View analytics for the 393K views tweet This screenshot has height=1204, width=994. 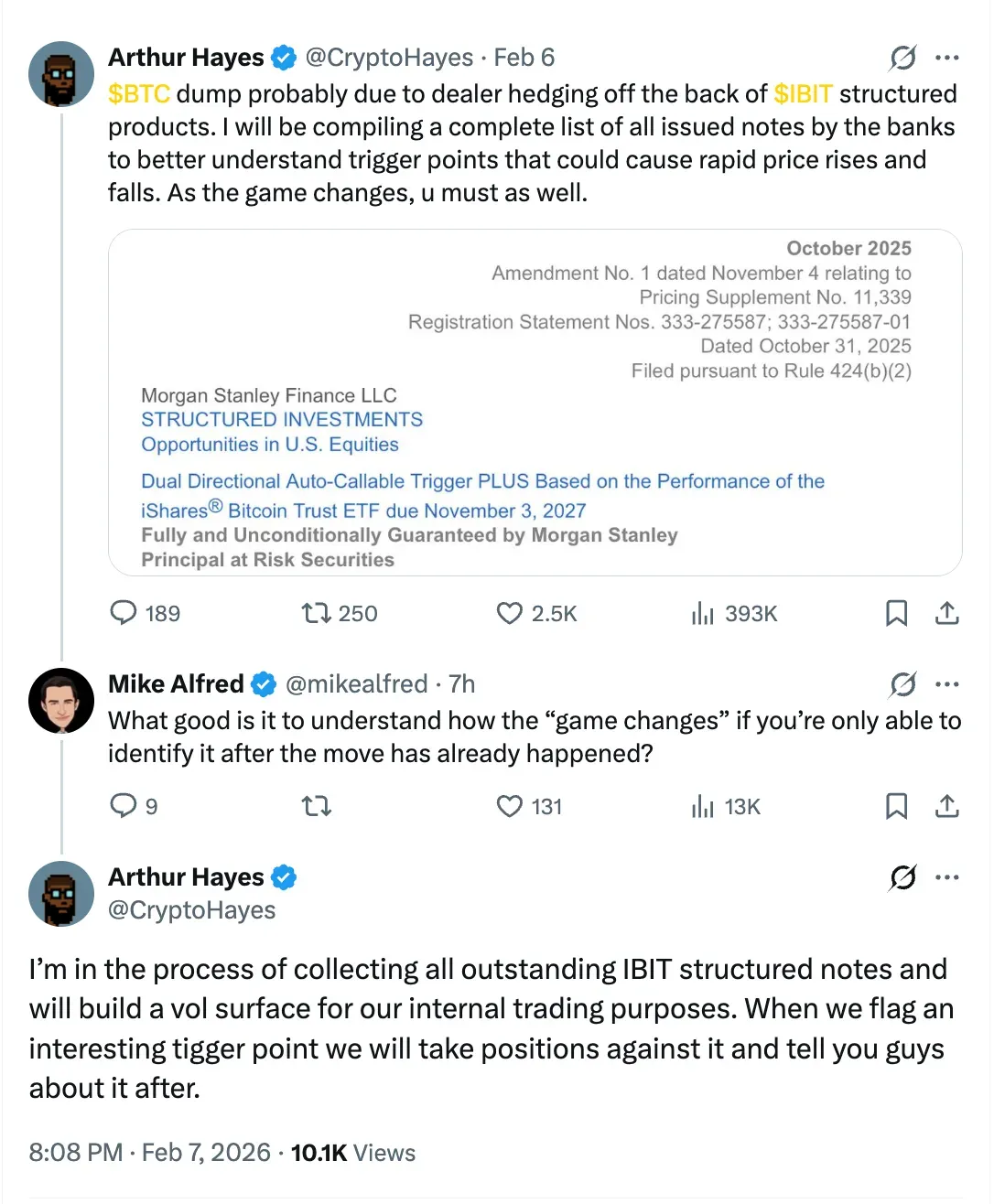pos(702,613)
